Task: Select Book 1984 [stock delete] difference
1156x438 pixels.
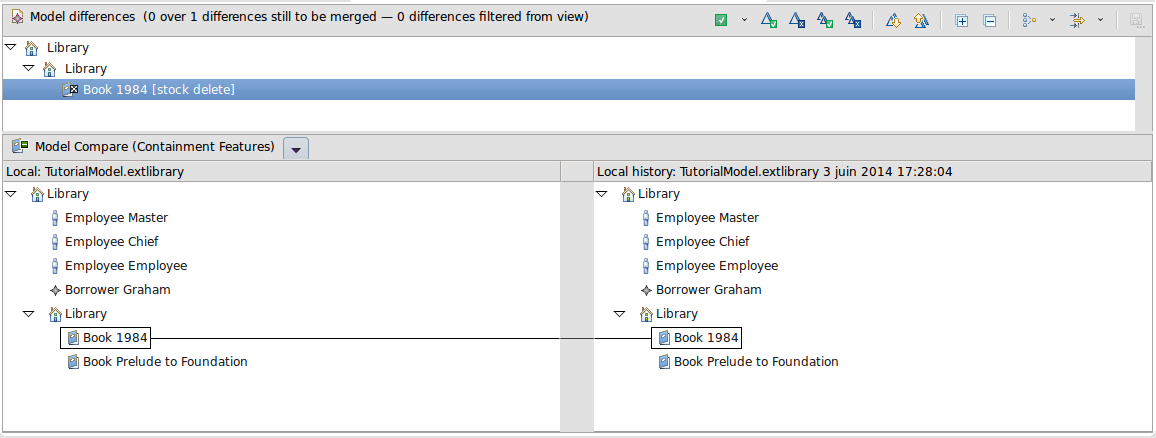Action: click(158, 90)
